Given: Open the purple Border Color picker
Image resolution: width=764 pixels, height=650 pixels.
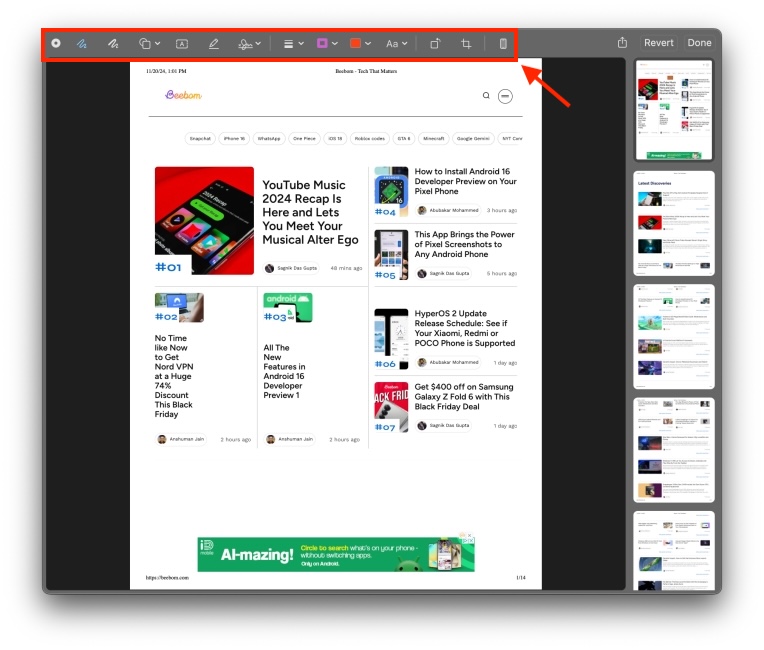Looking at the screenshot, I should pyautogui.click(x=327, y=44).
